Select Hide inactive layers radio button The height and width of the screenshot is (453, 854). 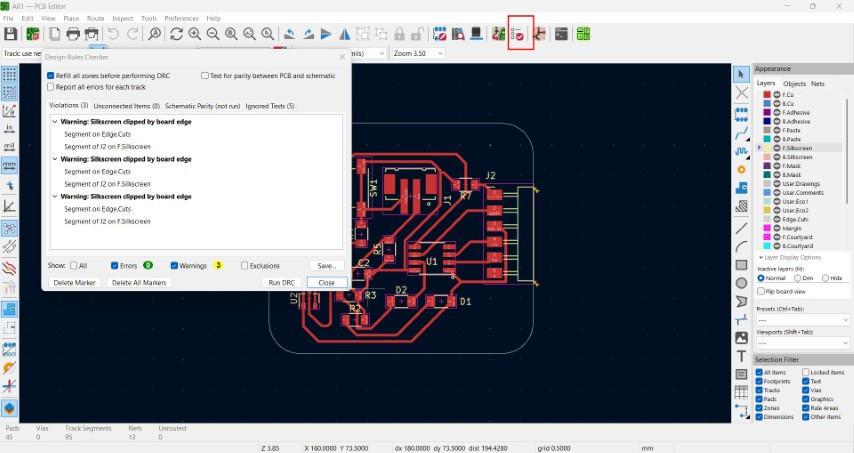pos(825,278)
